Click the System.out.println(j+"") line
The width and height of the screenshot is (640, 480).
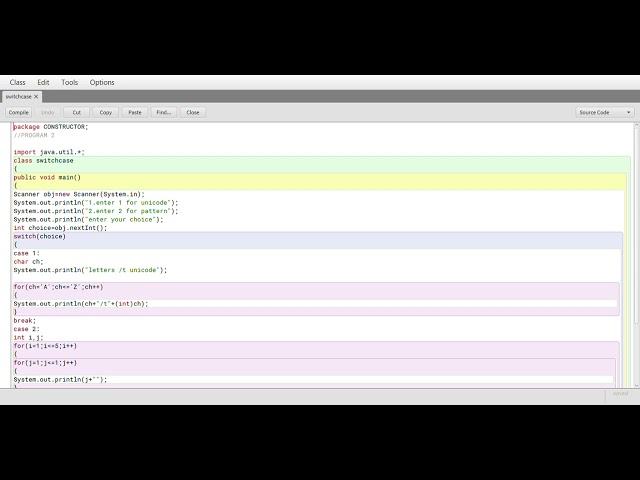click(x=60, y=380)
